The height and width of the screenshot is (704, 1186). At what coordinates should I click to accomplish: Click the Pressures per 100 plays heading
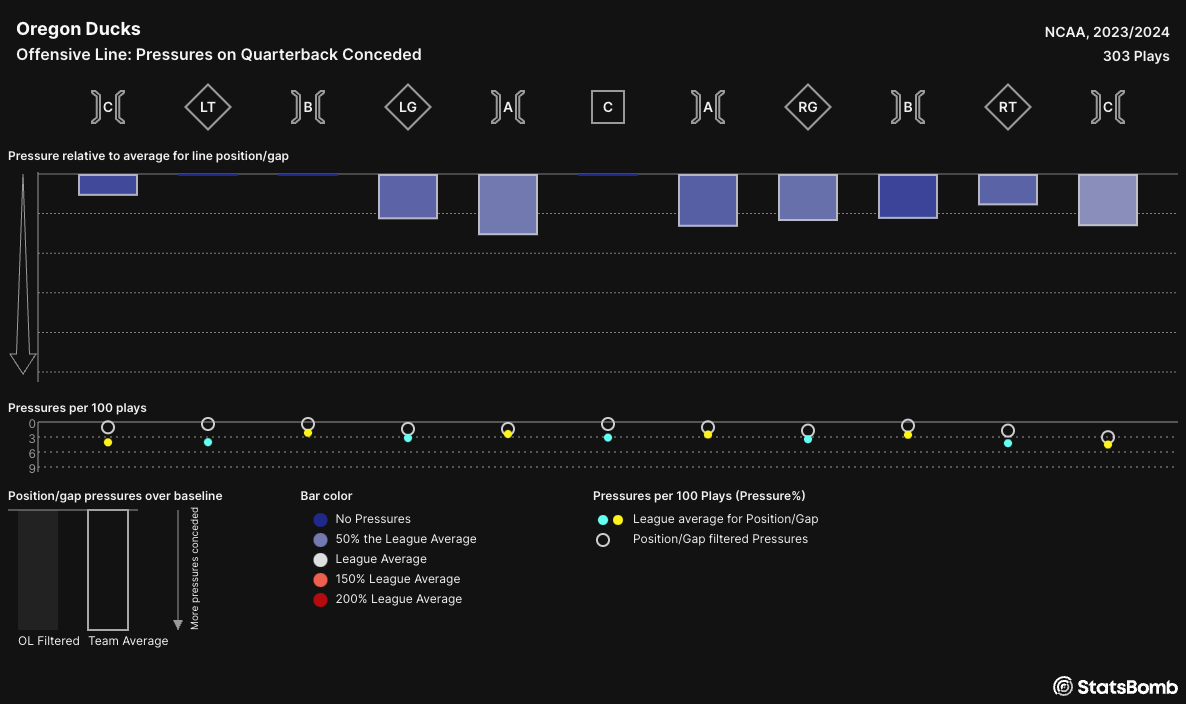77,408
